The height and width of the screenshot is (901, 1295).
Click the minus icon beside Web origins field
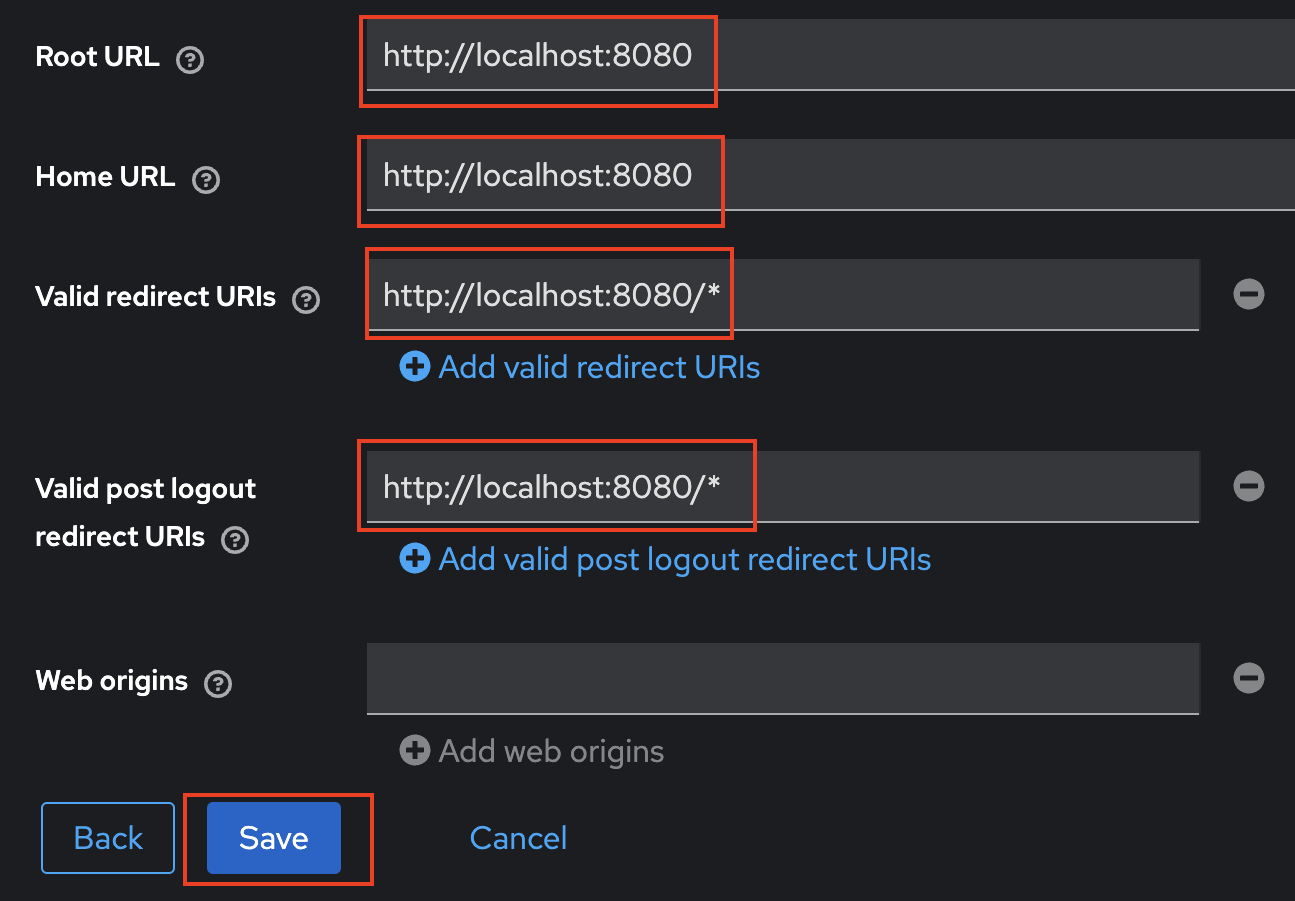(1249, 678)
